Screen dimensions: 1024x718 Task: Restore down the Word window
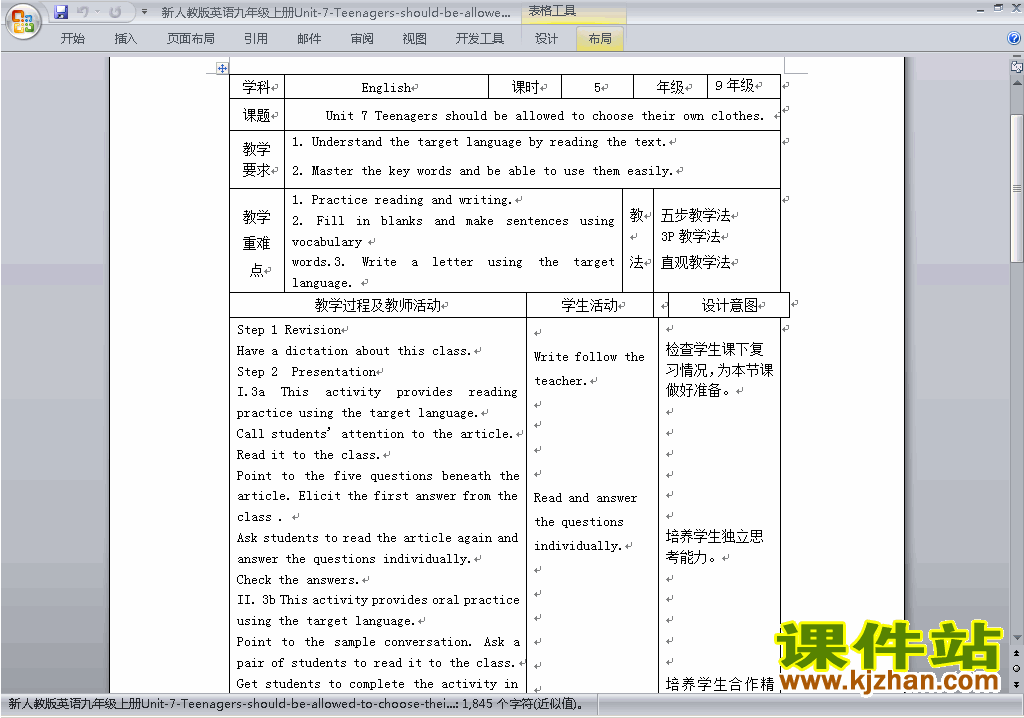998,8
